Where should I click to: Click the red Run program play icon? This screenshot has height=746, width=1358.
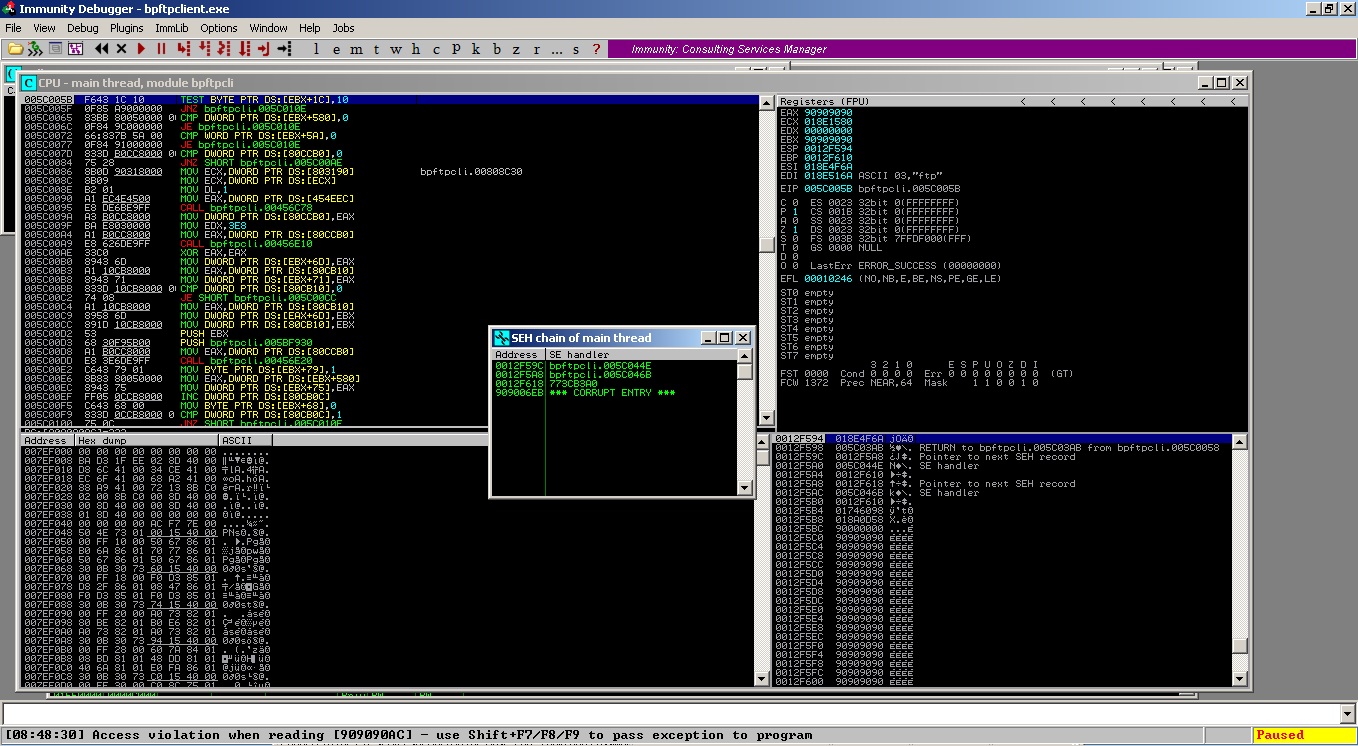coord(141,48)
